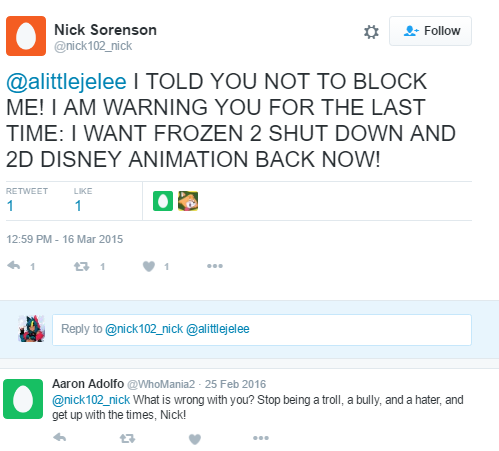Open Aaron Adolfo's green egg profile picture
499x451 pixels.
pos(23,399)
